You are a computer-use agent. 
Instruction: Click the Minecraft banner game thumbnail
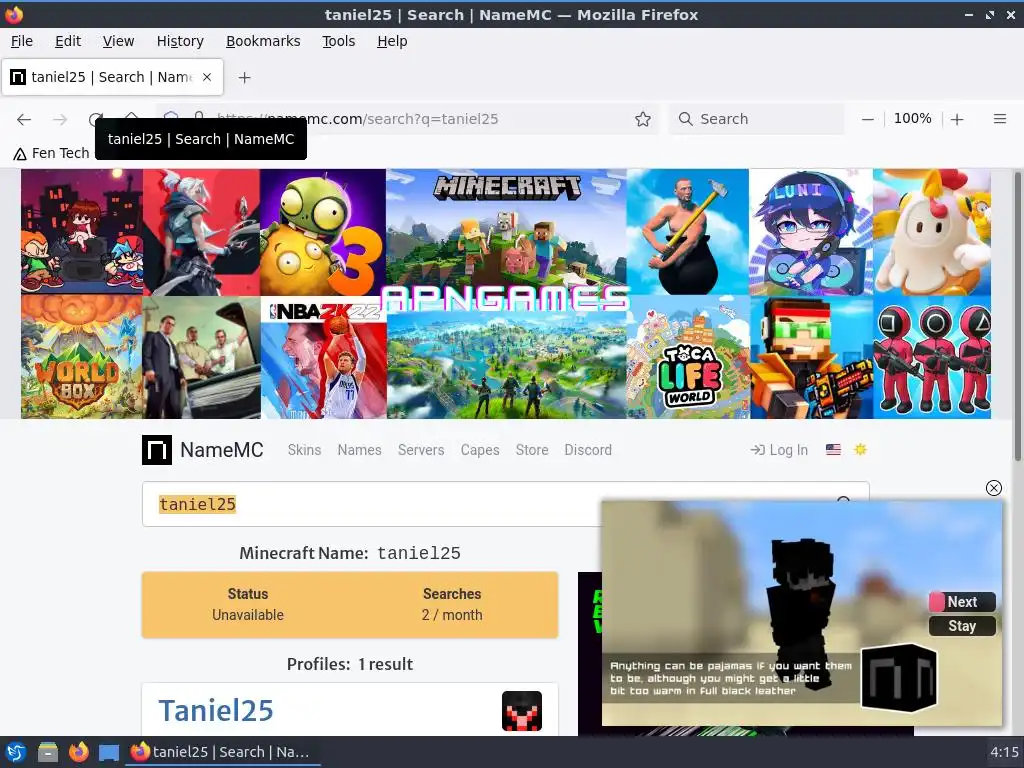tap(506, 232)
